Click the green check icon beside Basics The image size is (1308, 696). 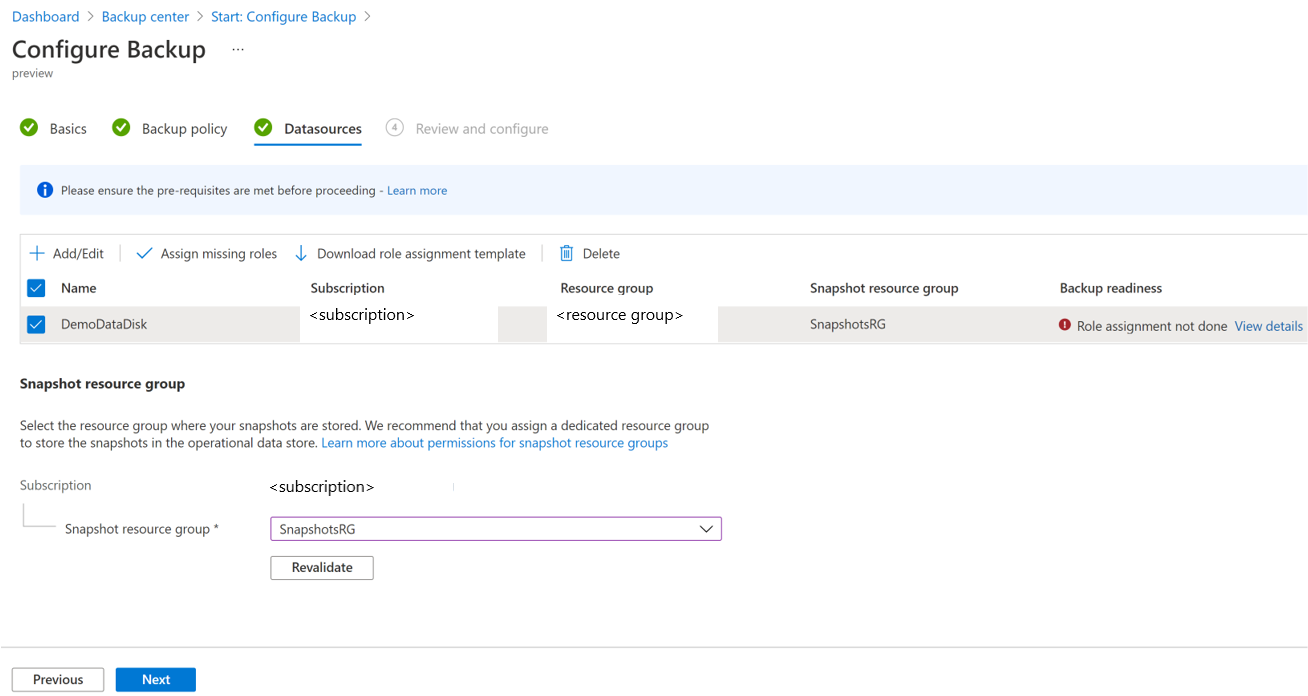pyautogui.click(x=29, y=127)
